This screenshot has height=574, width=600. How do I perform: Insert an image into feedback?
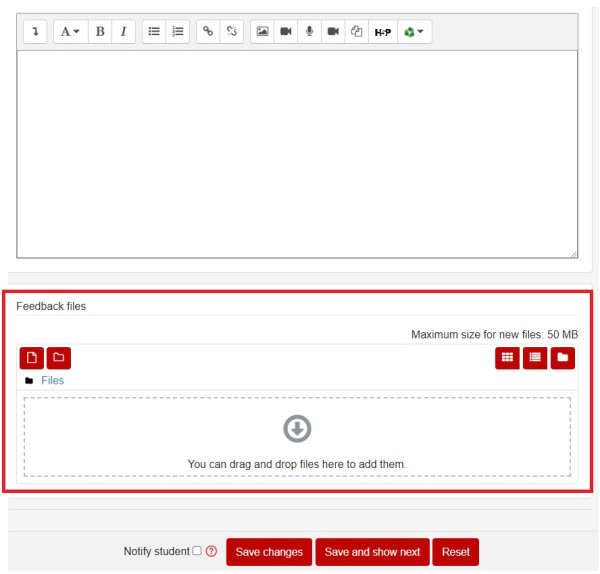click(x=262, y=32)
